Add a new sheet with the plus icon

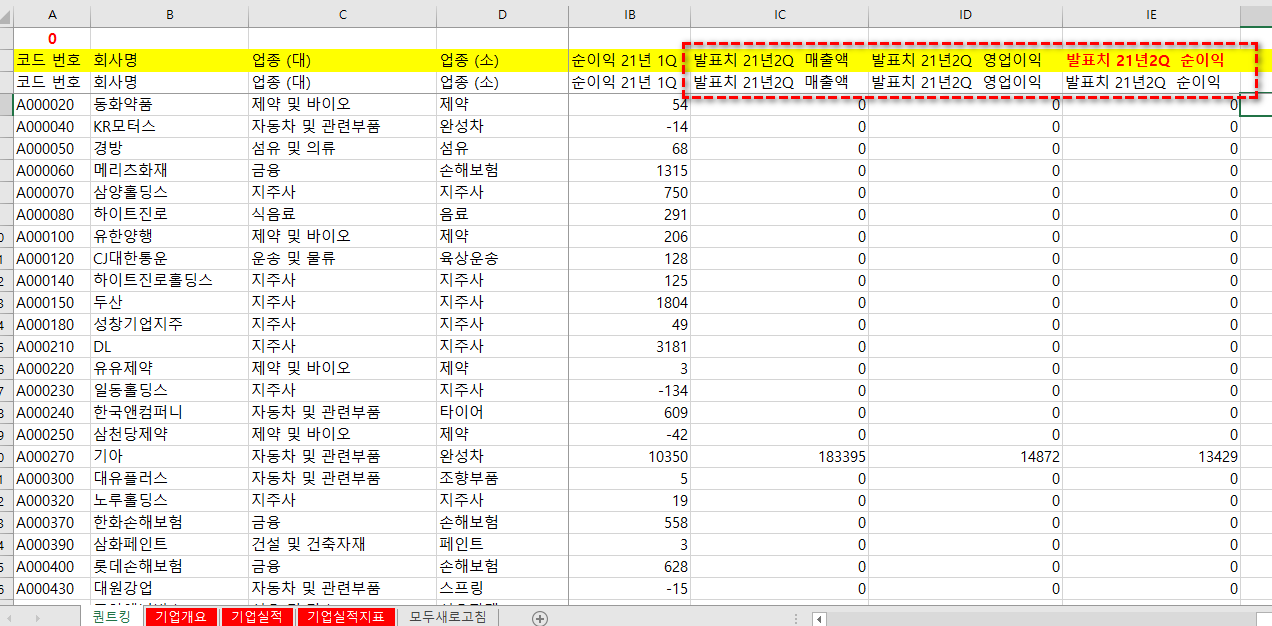click(540, 618)
